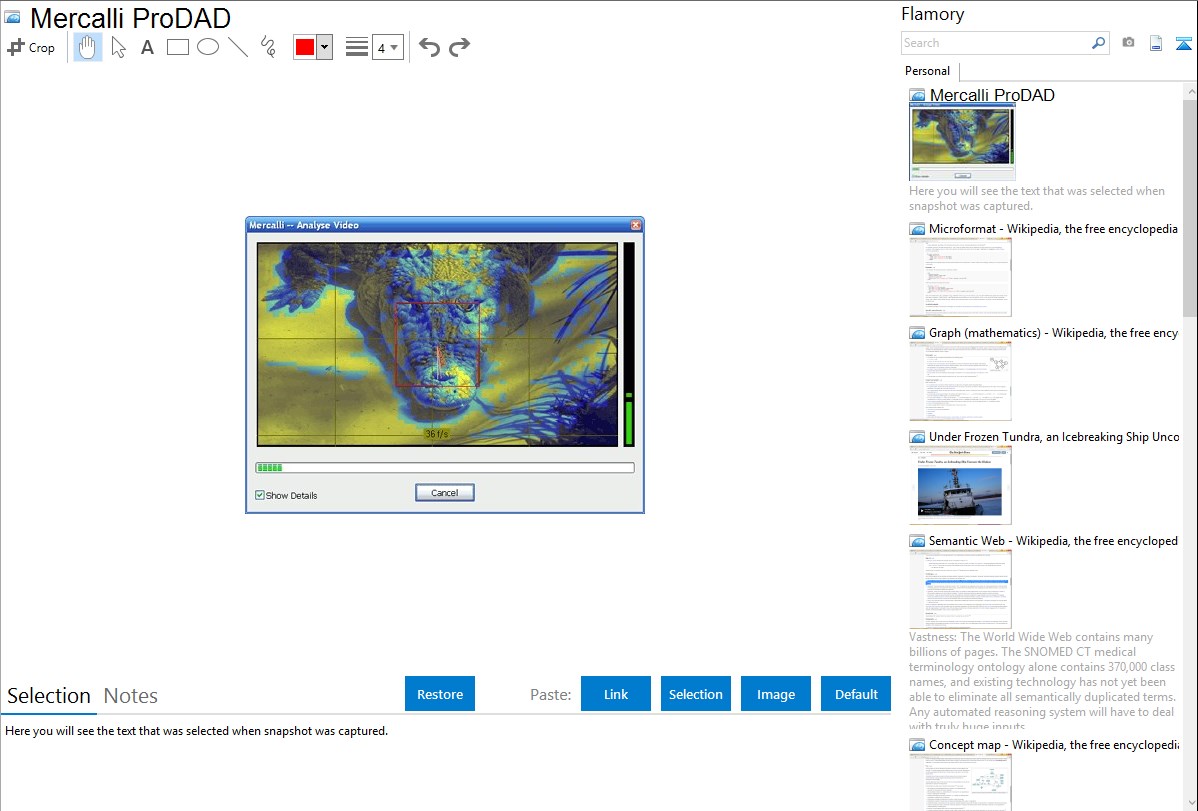The image size is (1198, 811).
Task: Select the arrow pointer tool
Action: point(118,47)
